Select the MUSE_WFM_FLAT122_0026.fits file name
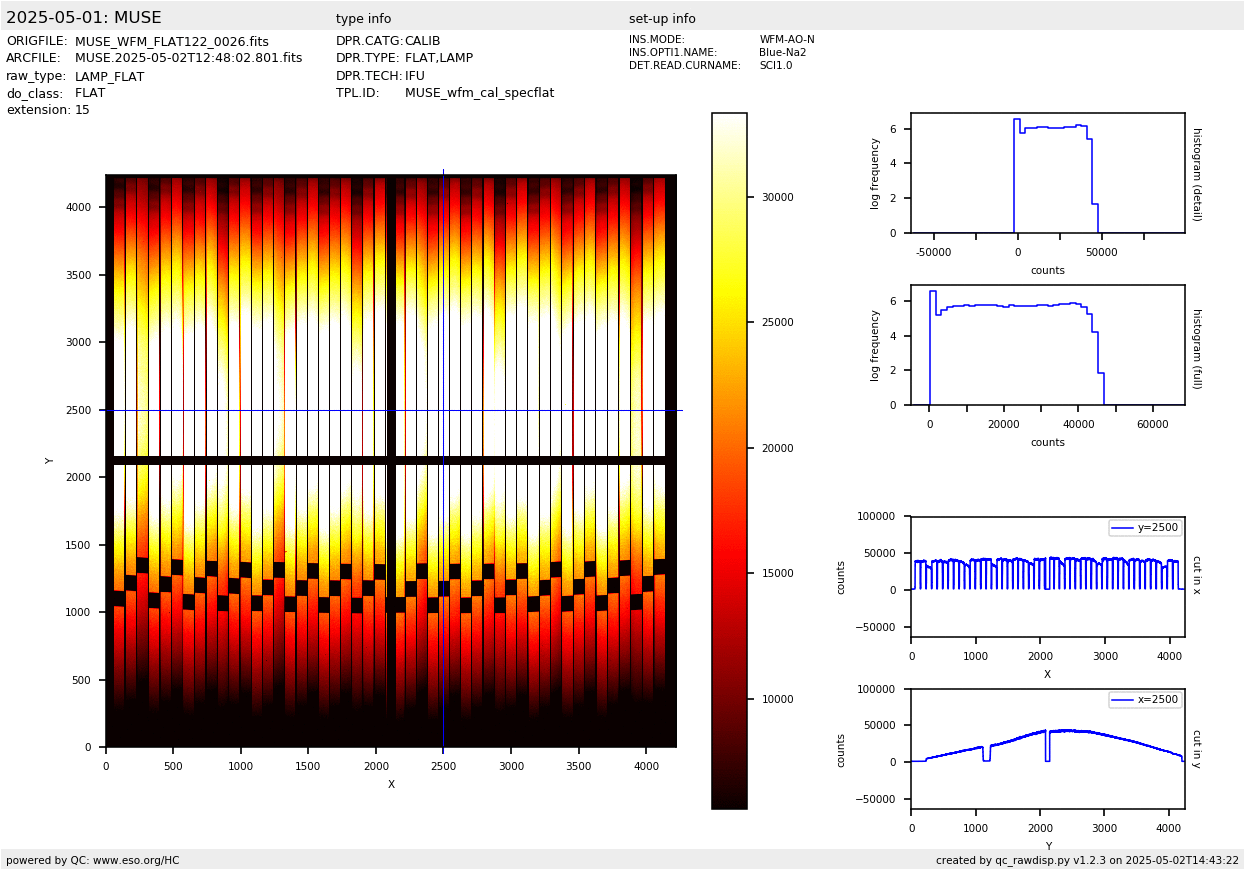 (171, 42)
